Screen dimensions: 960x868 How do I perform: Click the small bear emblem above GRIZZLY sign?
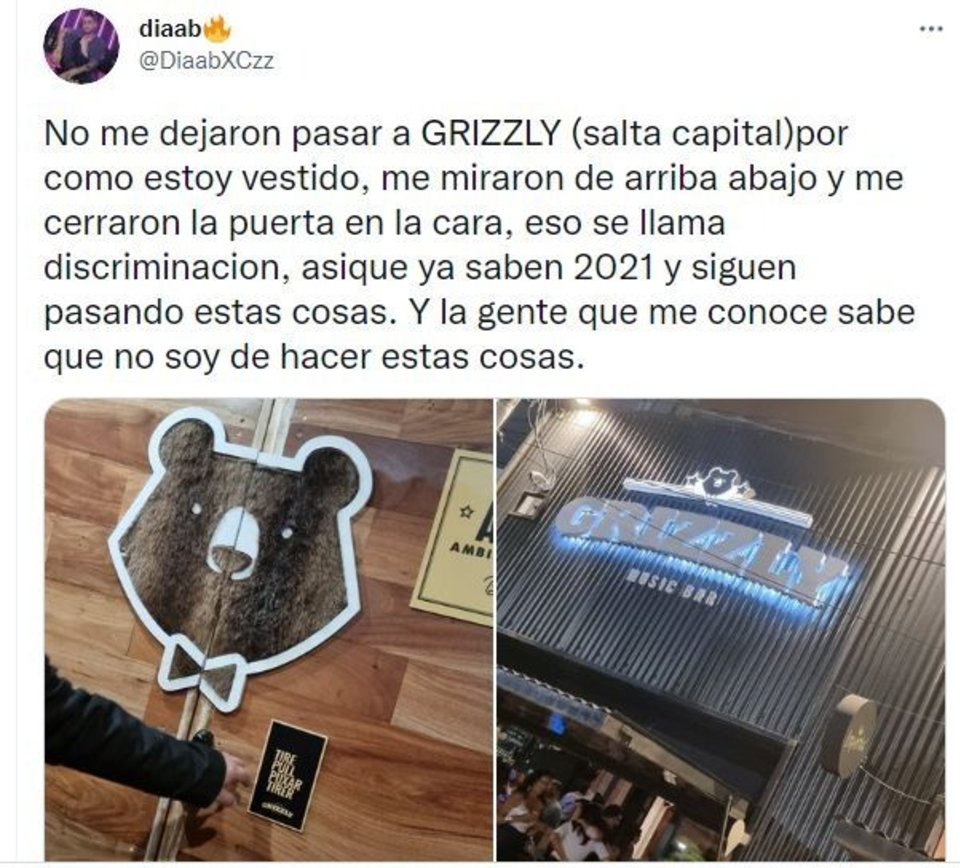click(718, 482)
